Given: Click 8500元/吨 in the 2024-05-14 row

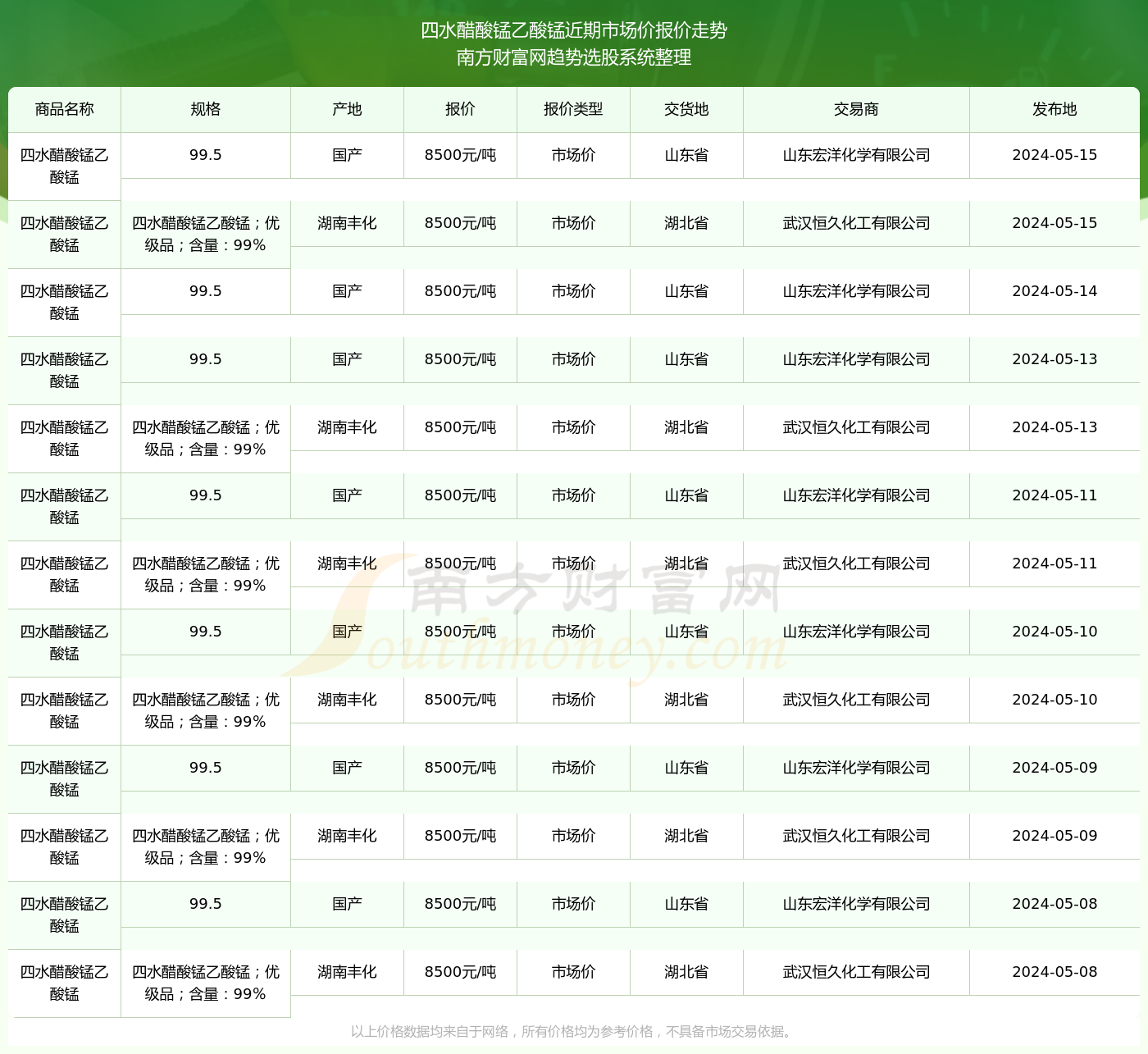Looking at the screenshot, I should [460, 291].
